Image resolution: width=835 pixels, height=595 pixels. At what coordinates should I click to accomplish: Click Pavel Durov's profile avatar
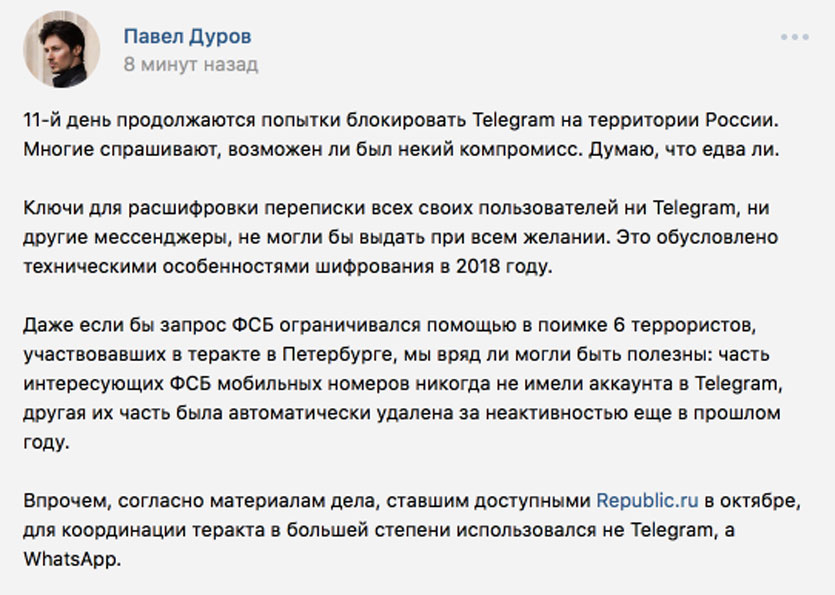click(62, 50)
